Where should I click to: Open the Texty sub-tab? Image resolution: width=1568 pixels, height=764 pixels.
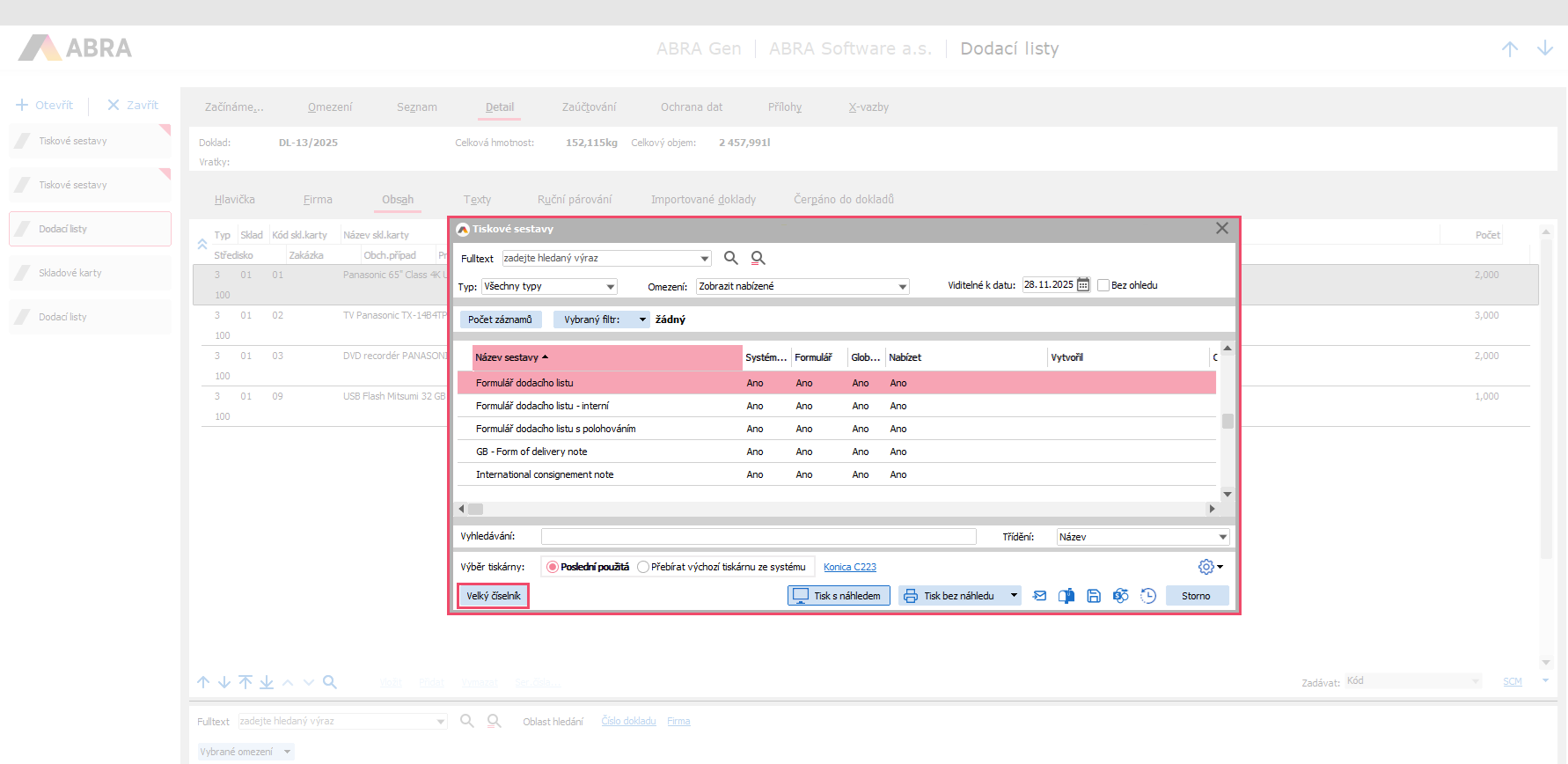(478, 200)
